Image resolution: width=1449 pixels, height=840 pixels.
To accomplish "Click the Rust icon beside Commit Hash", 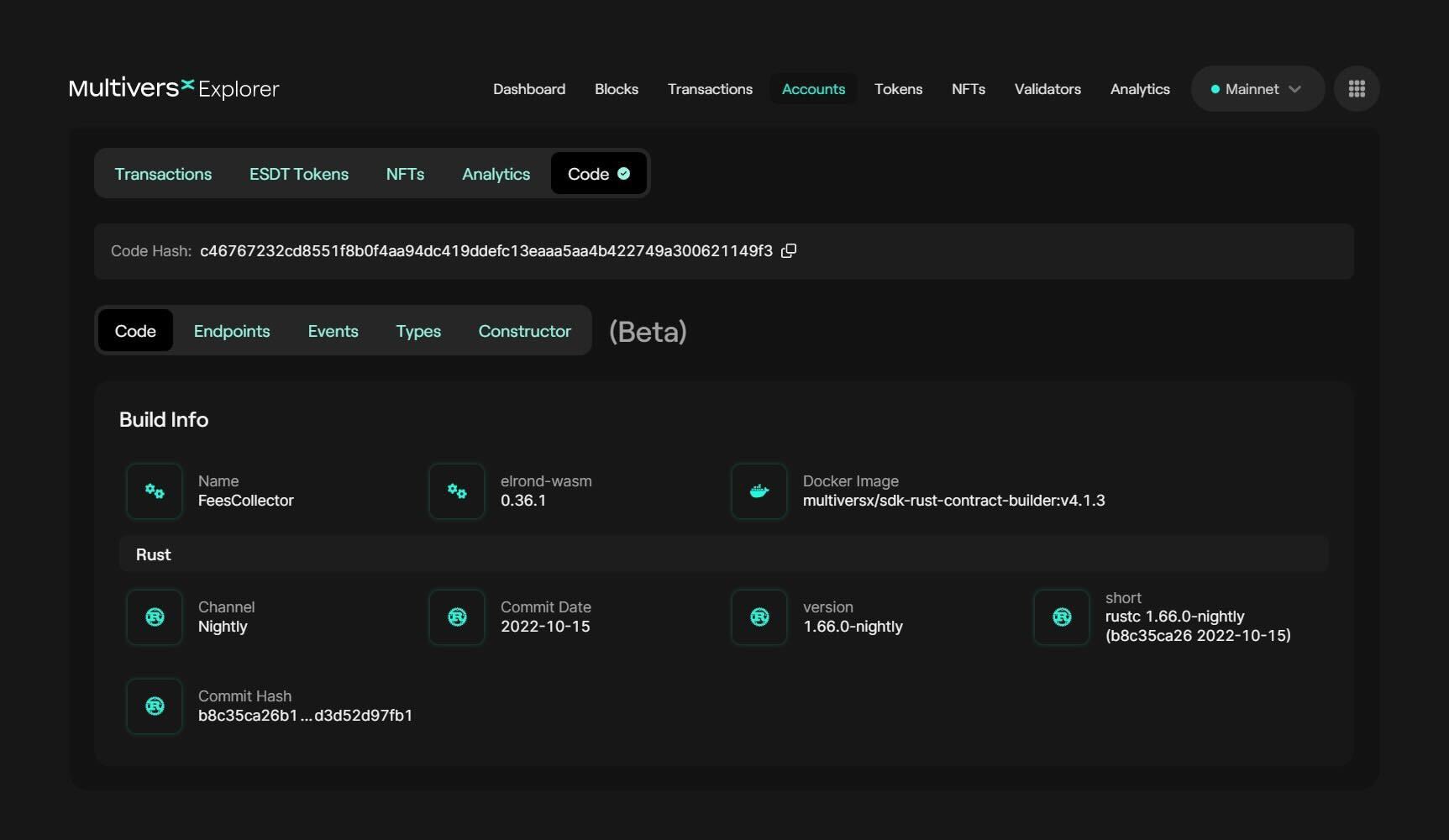I will [154, 706].
